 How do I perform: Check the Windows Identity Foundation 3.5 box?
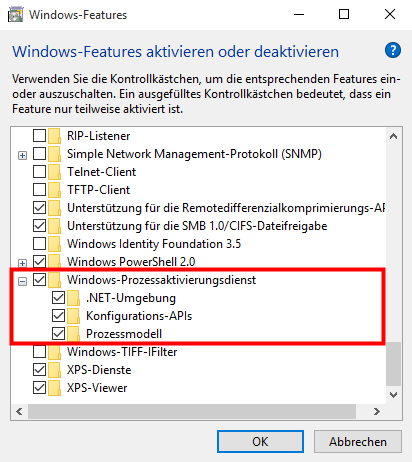[x=39, y=244]
